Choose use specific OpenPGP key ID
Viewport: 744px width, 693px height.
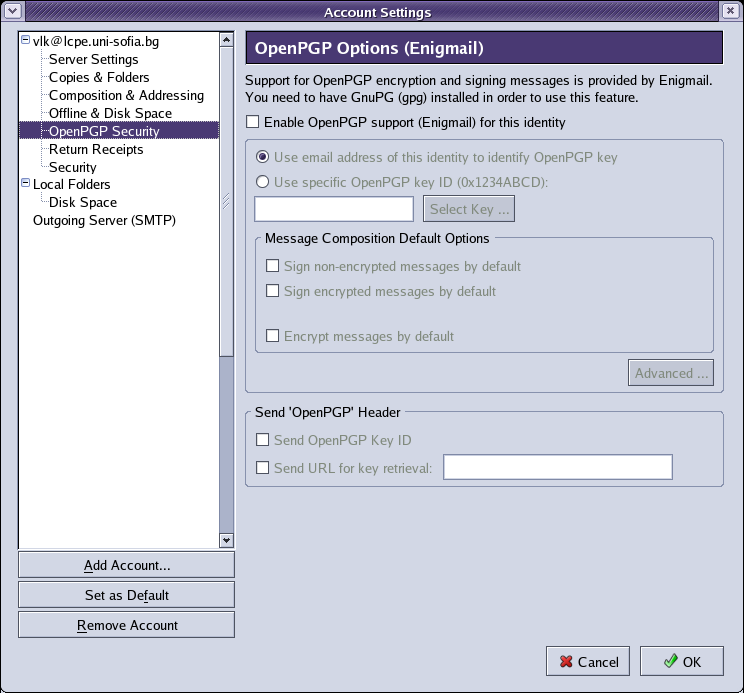click(262, 182)
